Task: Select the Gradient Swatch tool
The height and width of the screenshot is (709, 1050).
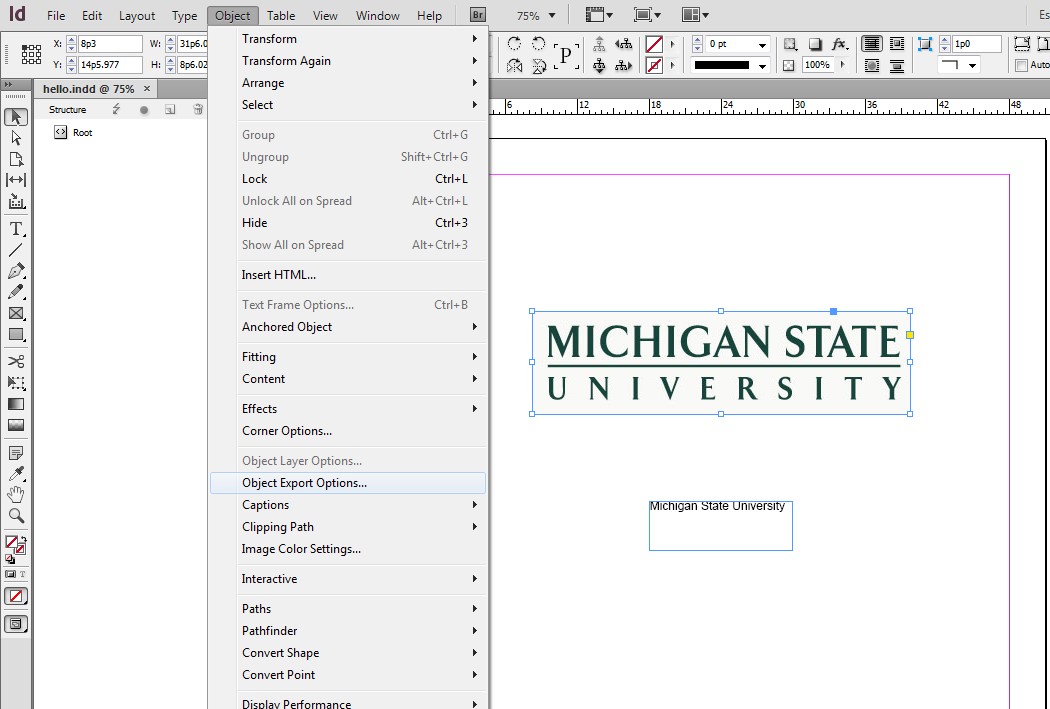Action: (16, 404)
